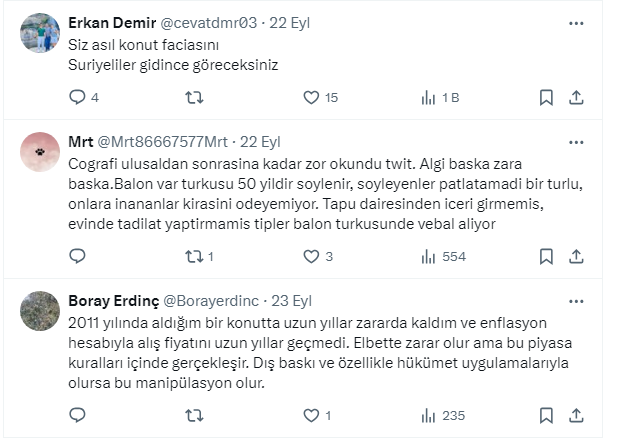Bookmark Erkan Demir's tweet
This screenshot has width=621, height=438.
coord(546,97)
